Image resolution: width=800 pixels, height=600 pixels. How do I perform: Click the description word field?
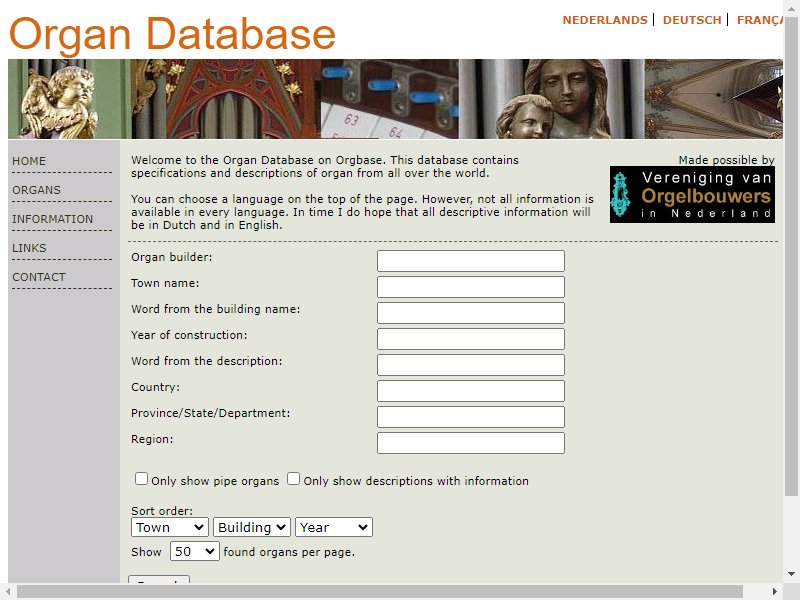pyautogui.click(x=470, y=365)
